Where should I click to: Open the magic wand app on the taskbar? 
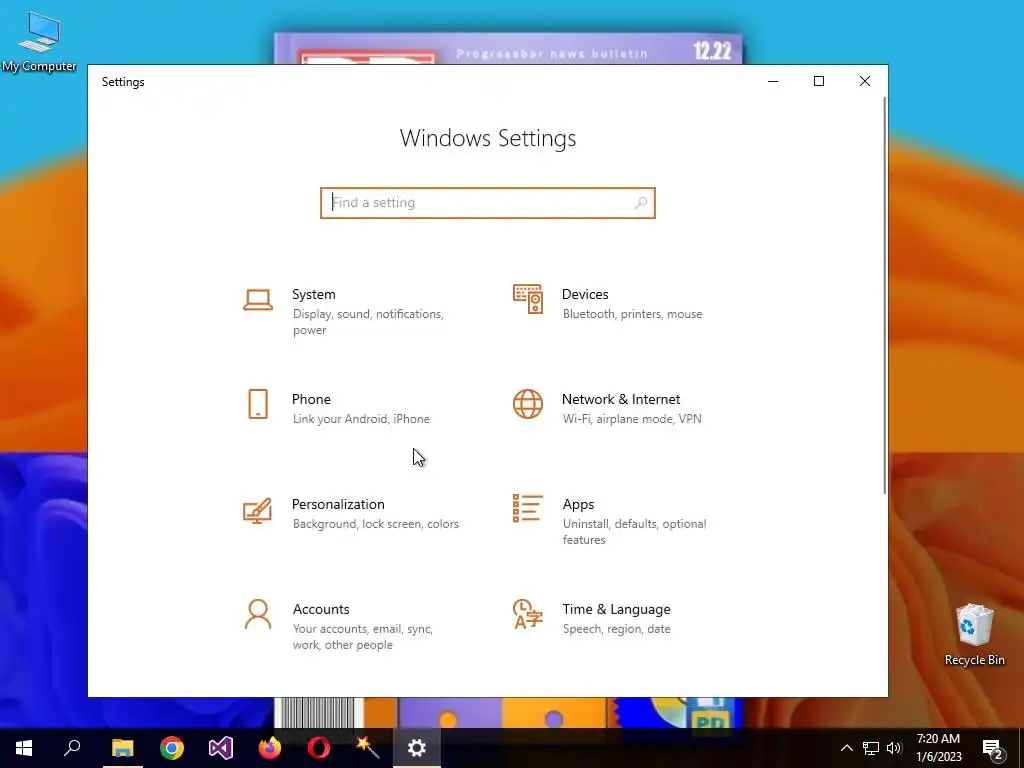point(368,748)
